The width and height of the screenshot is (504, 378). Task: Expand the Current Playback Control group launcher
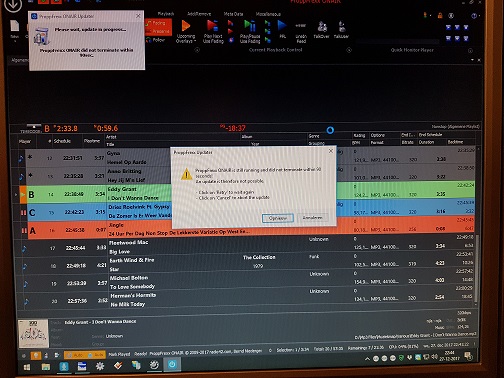[x=349, y=50]
